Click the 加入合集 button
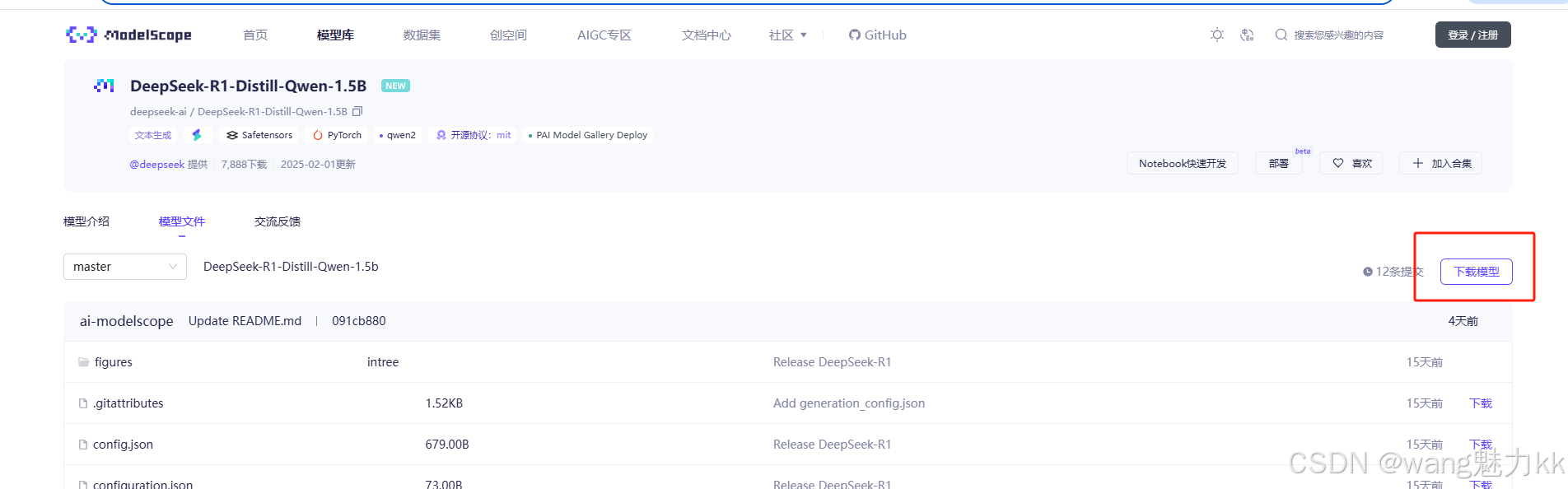The image size is (1568, 489). 1441,163
